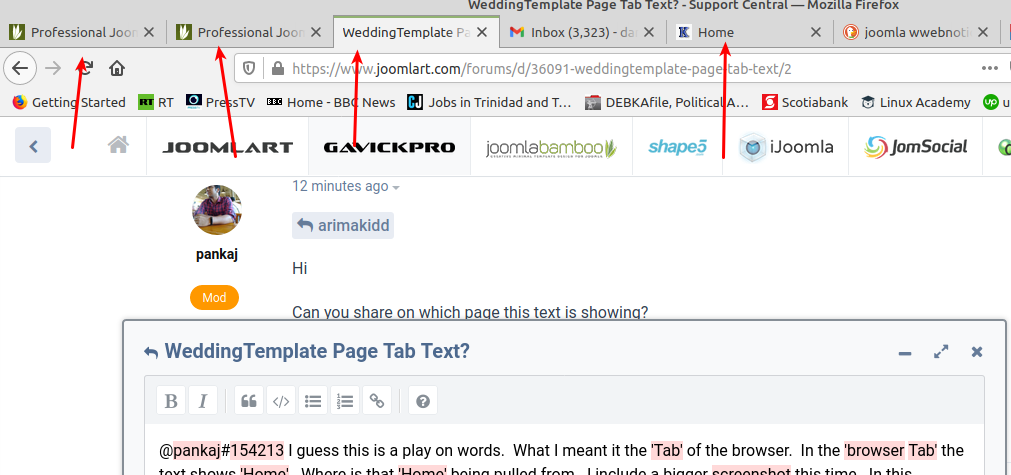Open the iJoomla logo link
The height and width of the screenshot is (475, 1011).
coord(785,147)
